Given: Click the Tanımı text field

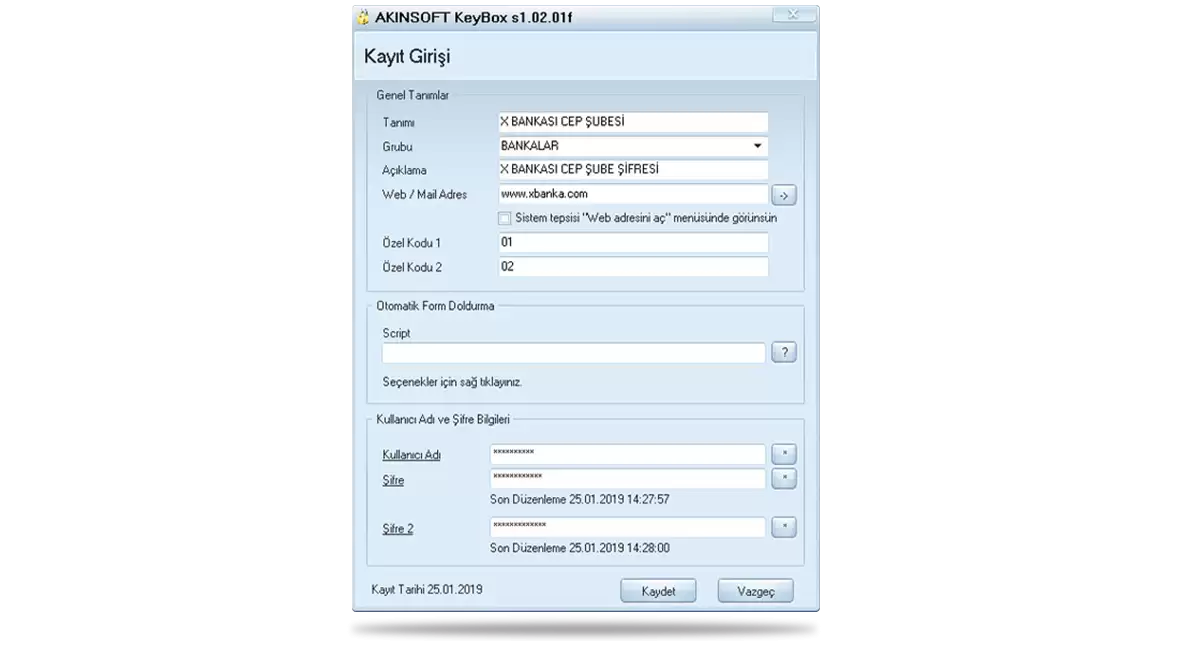Looking at the screenshot, I should (632, 122).
